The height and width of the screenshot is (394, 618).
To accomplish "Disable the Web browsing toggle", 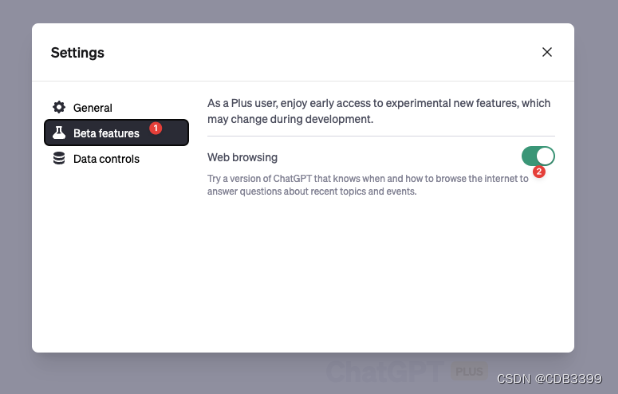I will tap(538, 156).
